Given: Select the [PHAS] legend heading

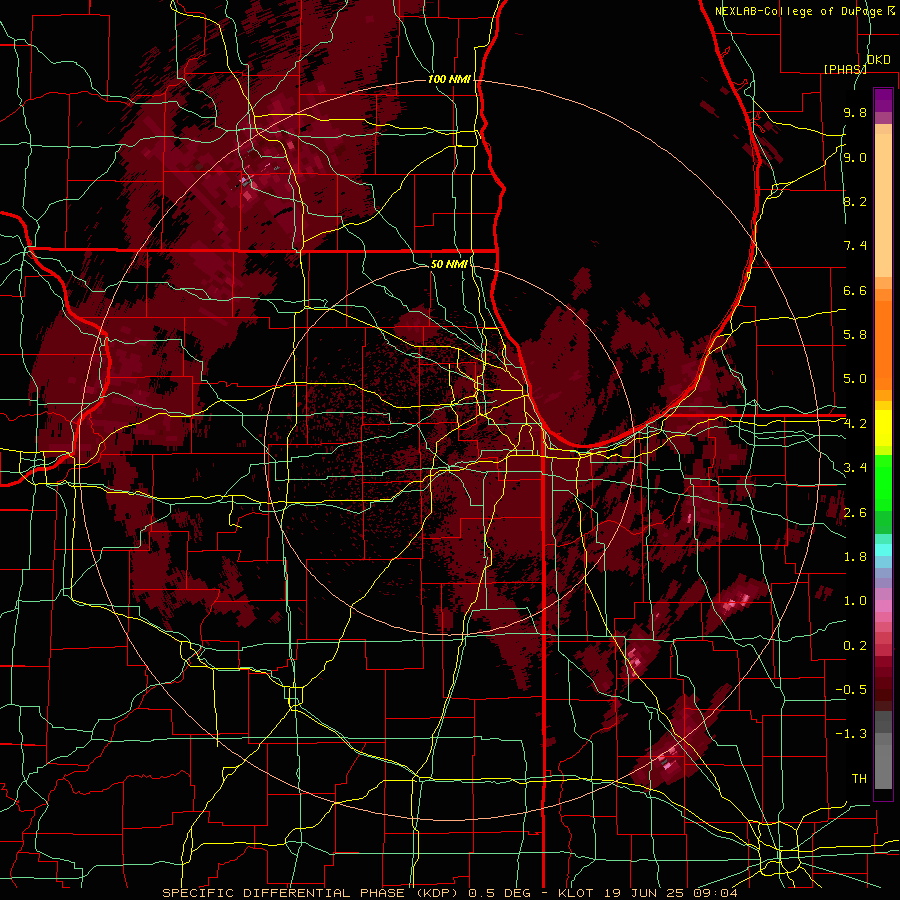Looking at the screenshot, I should [845, 69].
